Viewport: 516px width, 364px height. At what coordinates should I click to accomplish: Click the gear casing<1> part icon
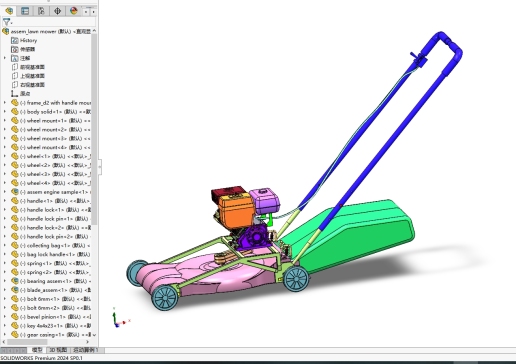click(14, 334)
